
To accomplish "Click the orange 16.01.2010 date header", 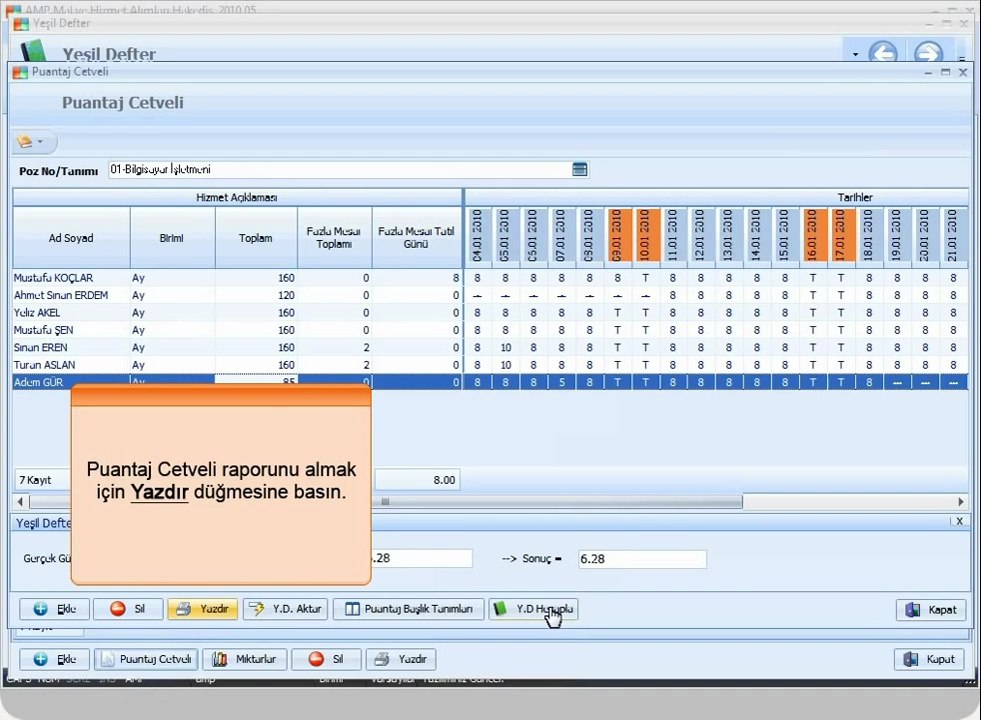I will click(x=813, y=235).
